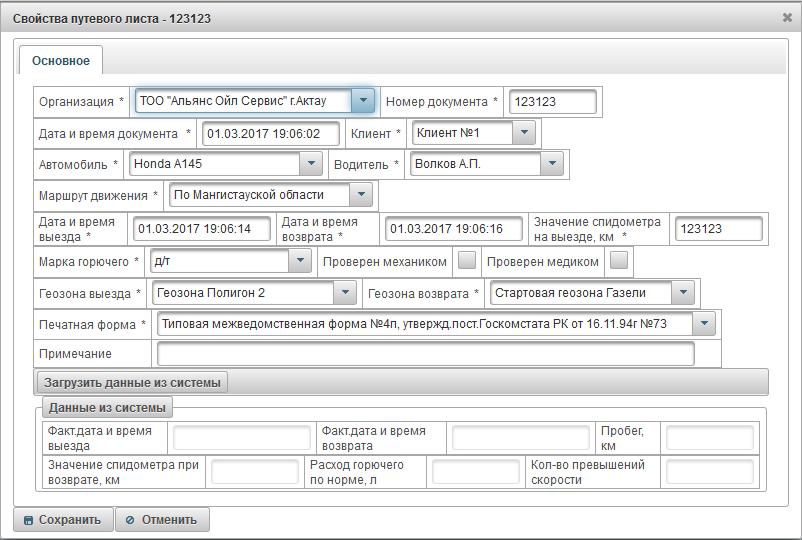
Task: Open the Геозона выезда dropdown
Action: coord(344,293)
